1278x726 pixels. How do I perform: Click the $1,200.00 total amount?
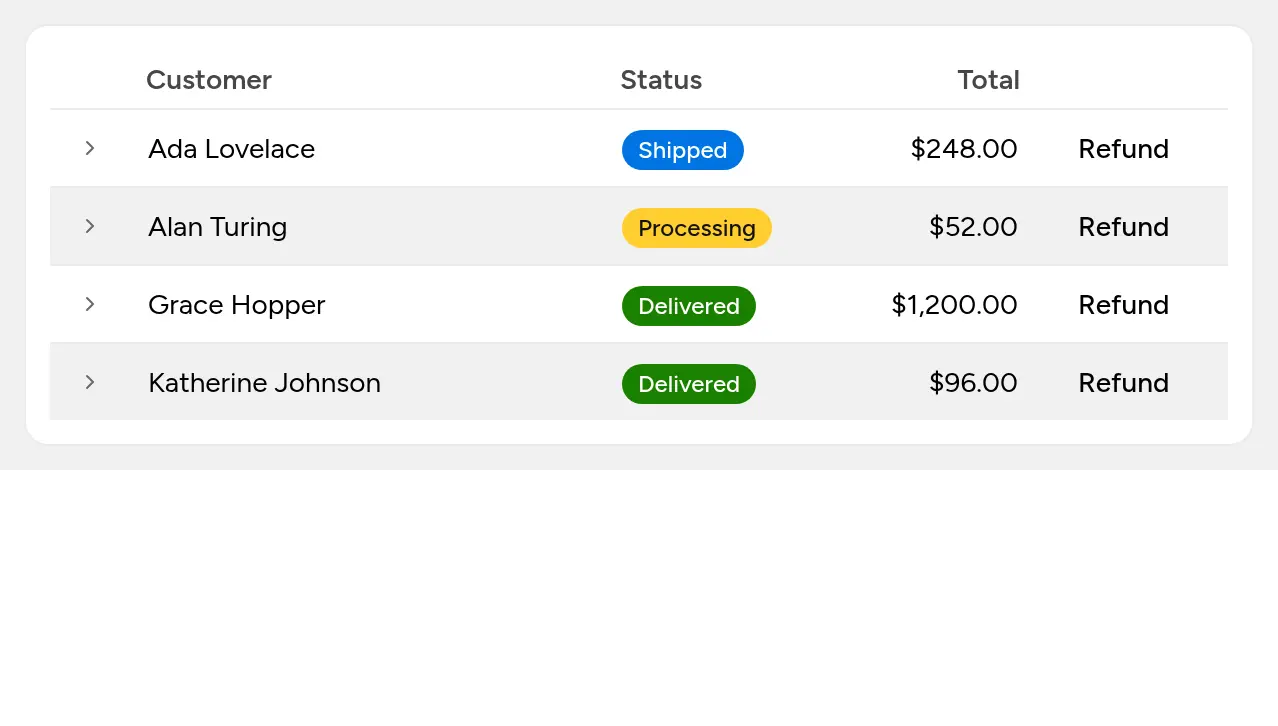click(954, 305)
